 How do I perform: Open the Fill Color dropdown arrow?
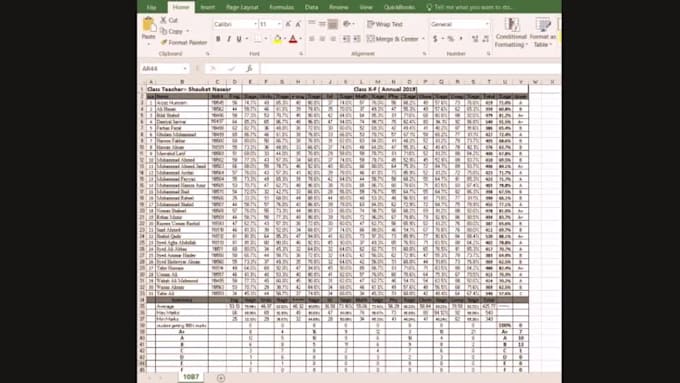pos(285,39)
